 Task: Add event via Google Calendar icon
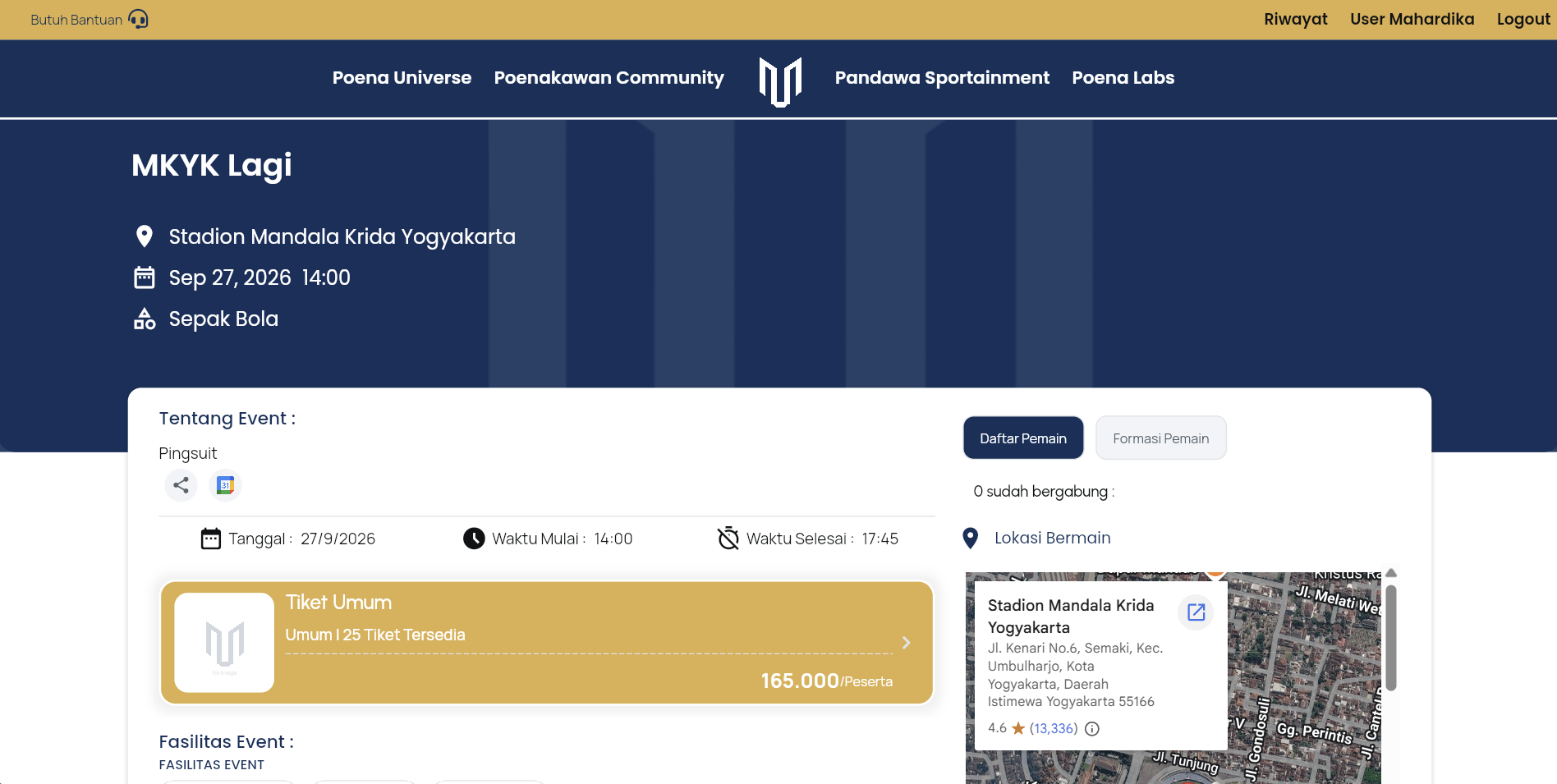click(x=225, y=485)
